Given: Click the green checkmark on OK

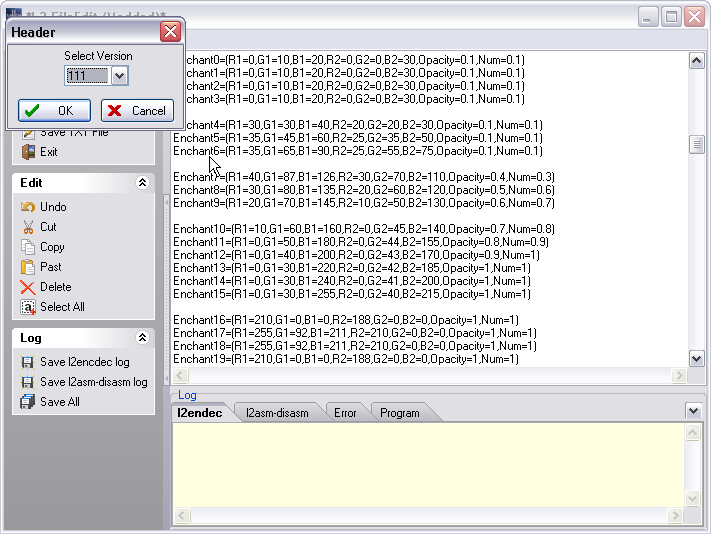Looking at the screenshot, I should tap(32, 111).
